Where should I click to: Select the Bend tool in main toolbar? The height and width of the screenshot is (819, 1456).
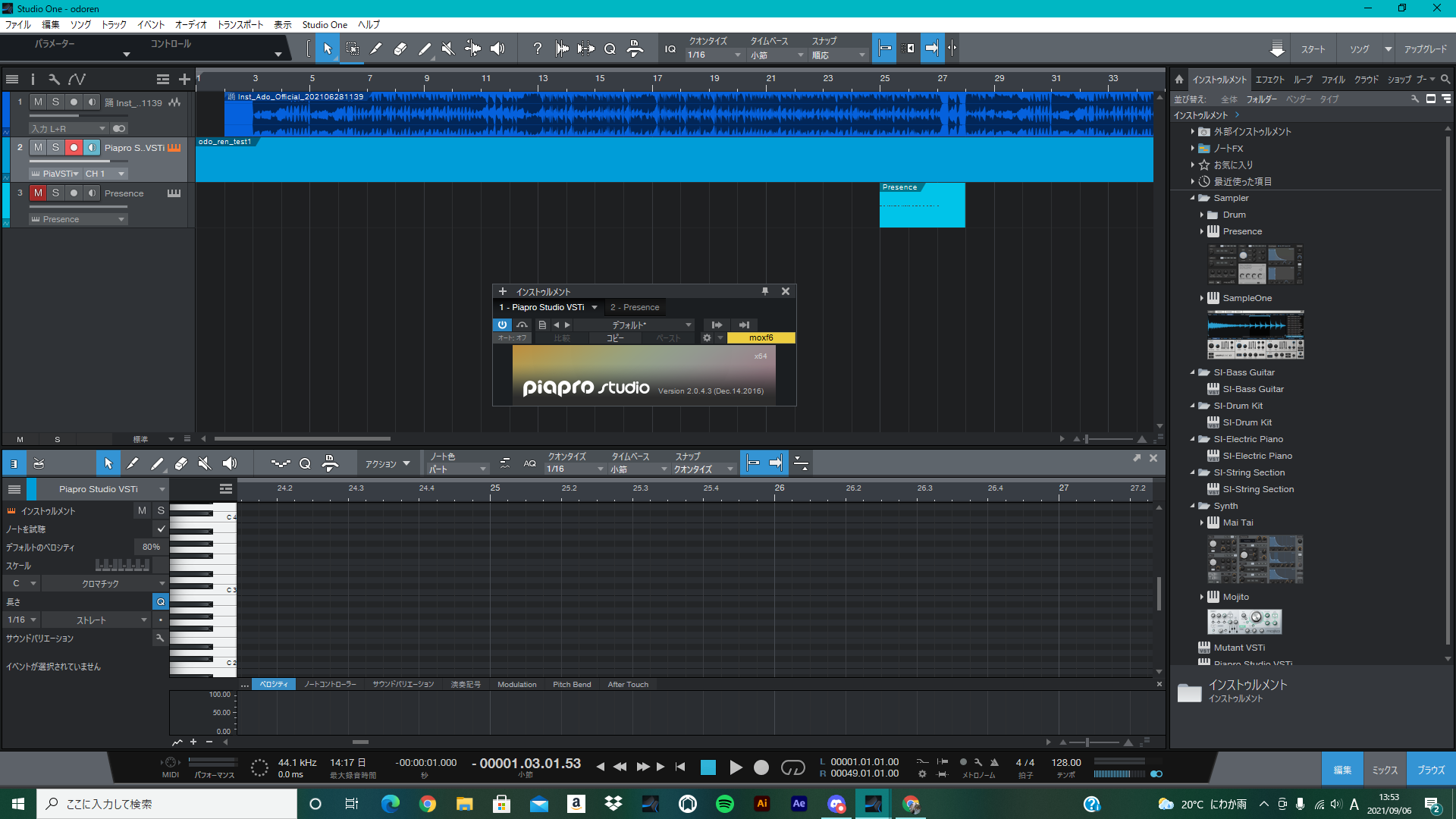coord(472,49)
